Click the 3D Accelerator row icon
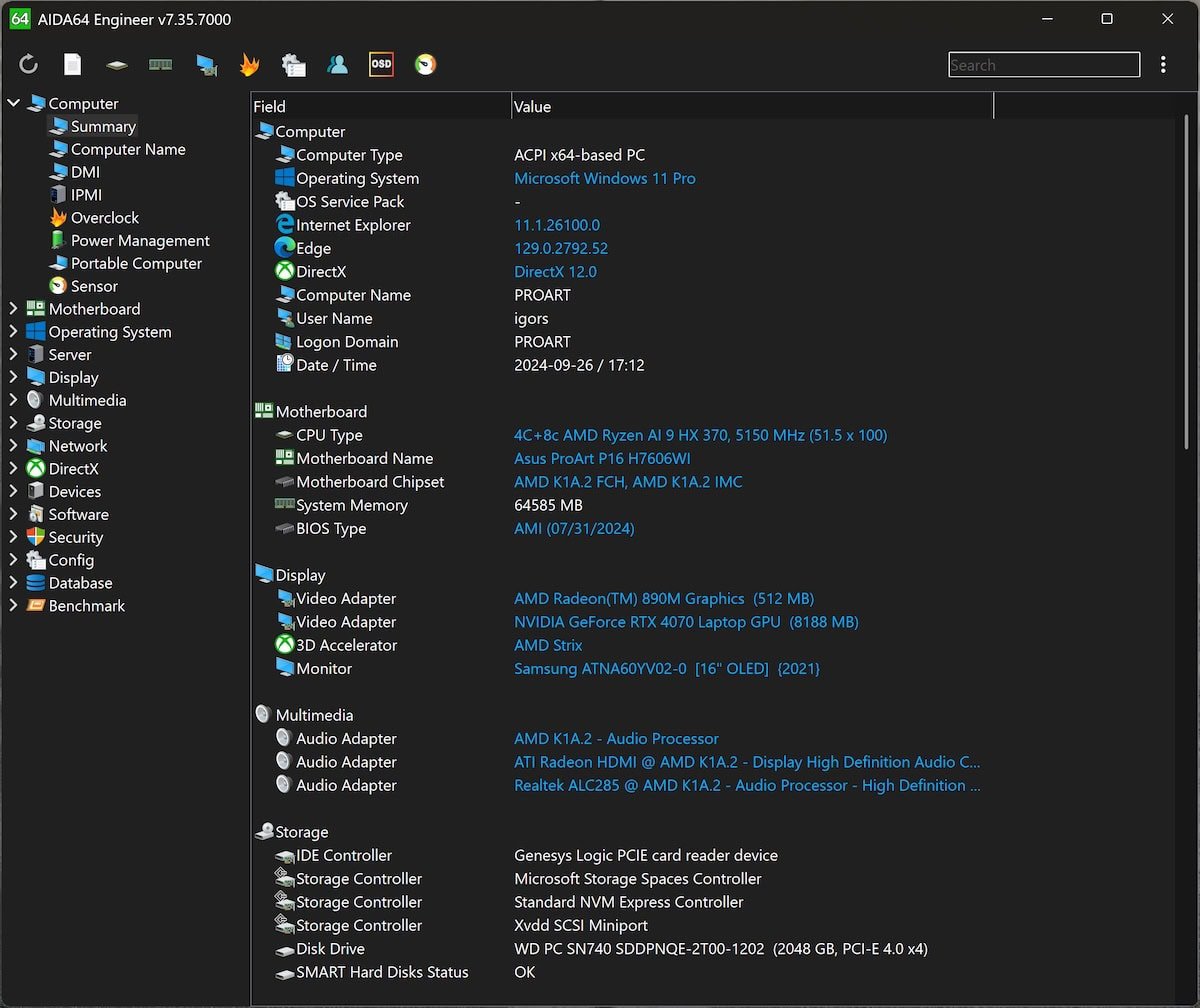Screen dimensions: 1200x1008 tap(285, 645)
